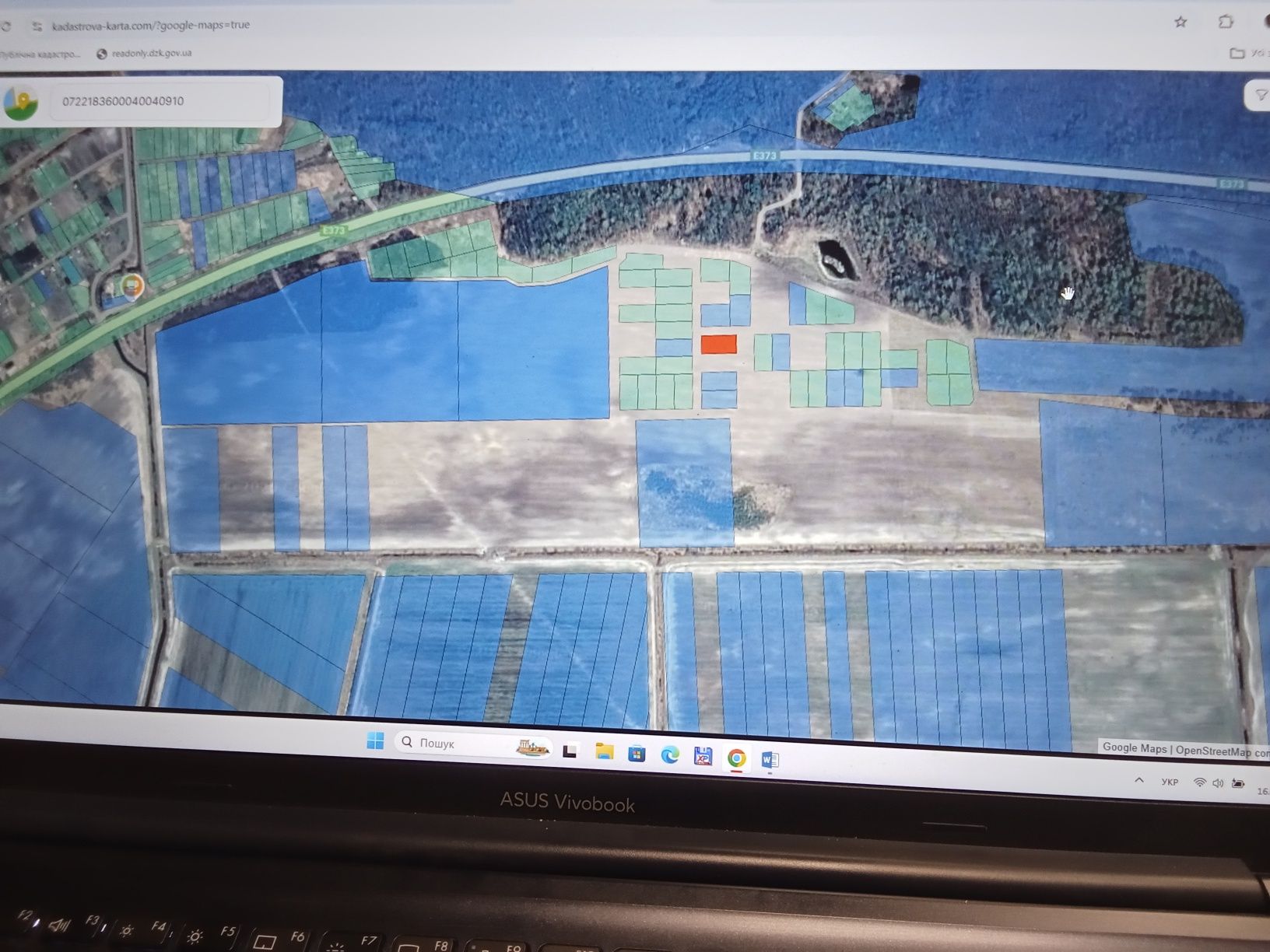Open Microsoft Word from taskbar
This screenshot has height=952, width=1270.
pyautogui.click(x=769, y=759)
